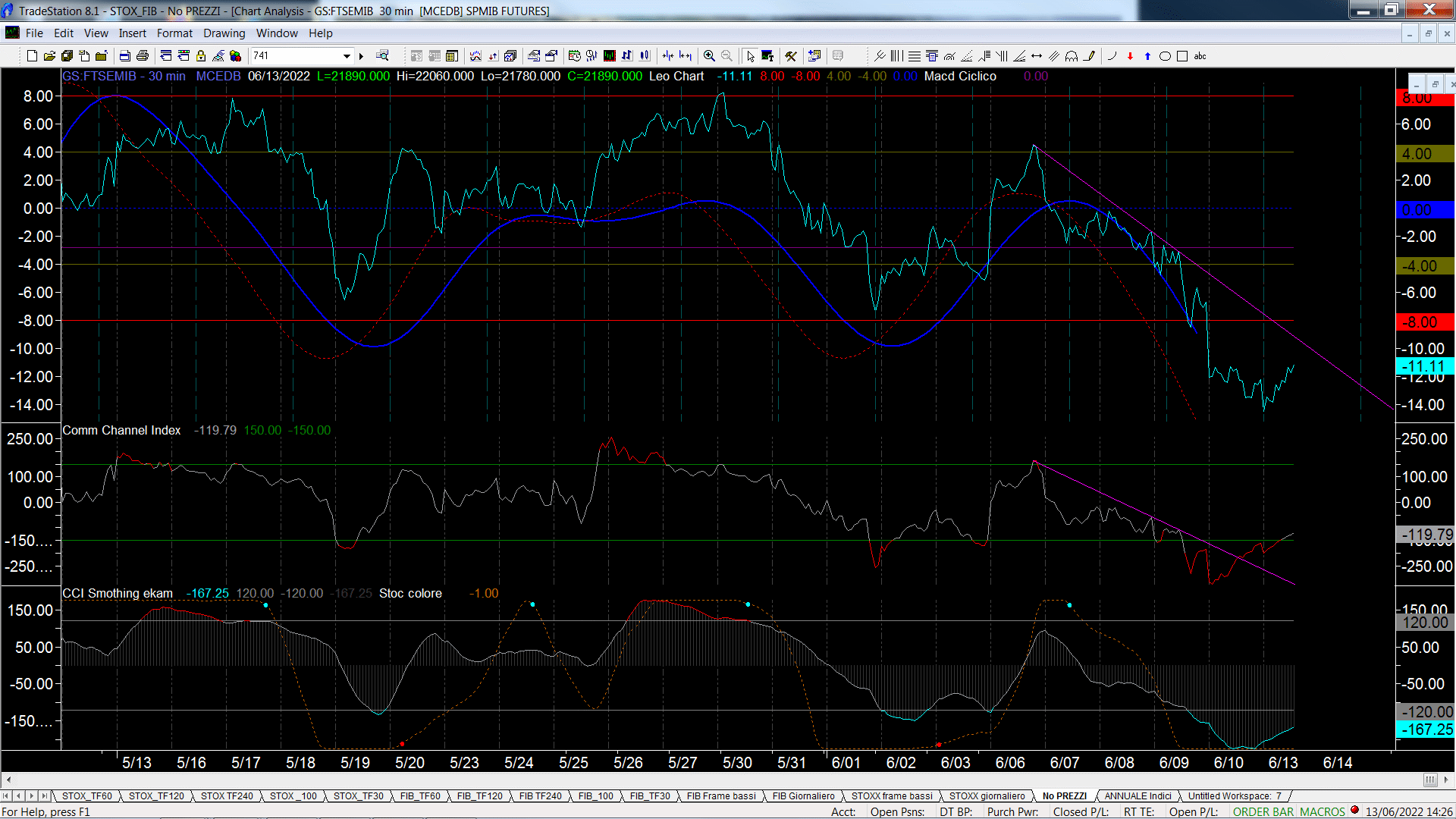
Task: Select the Pointer arrow tool
Action: pos(750,55)
